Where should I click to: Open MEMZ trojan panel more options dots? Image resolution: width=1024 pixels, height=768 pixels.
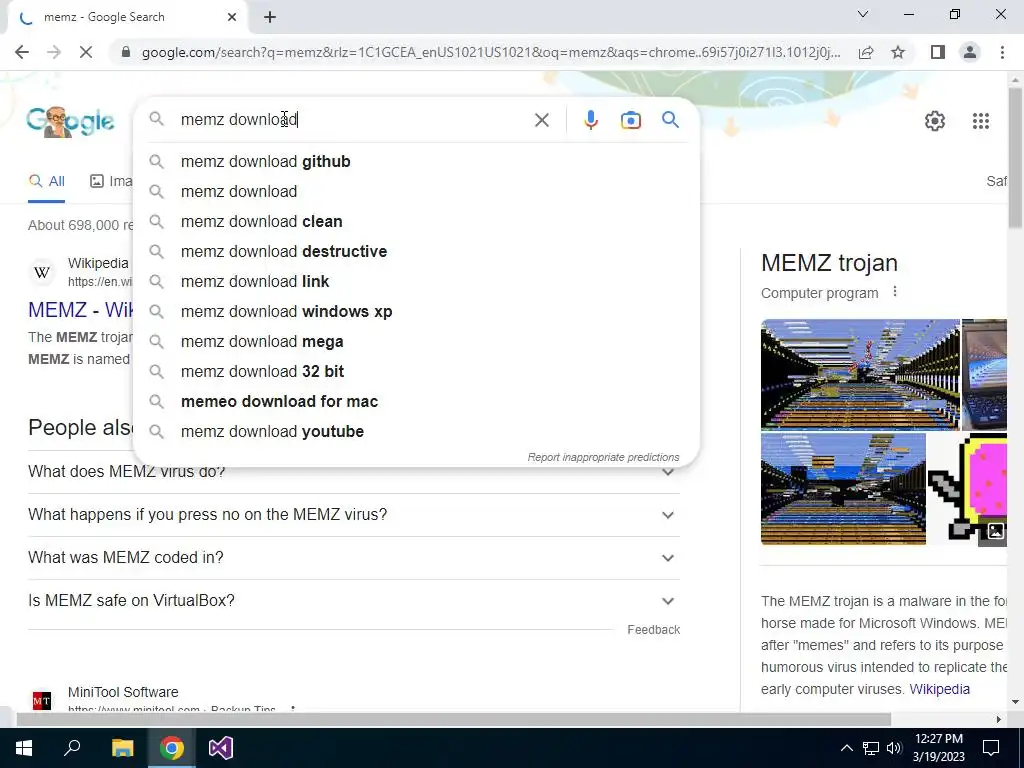point(895,292)
